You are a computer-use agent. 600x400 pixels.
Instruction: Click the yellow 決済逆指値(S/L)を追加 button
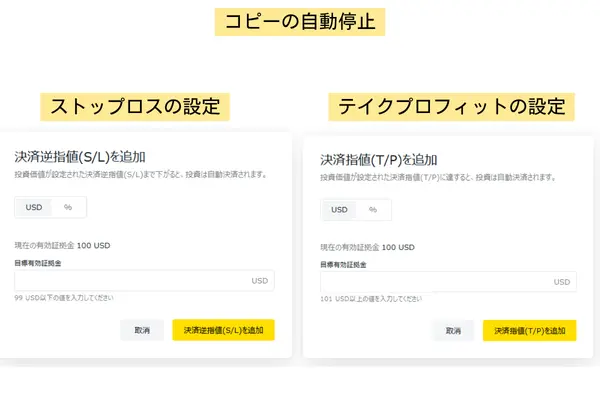click(x=223, y=330)
